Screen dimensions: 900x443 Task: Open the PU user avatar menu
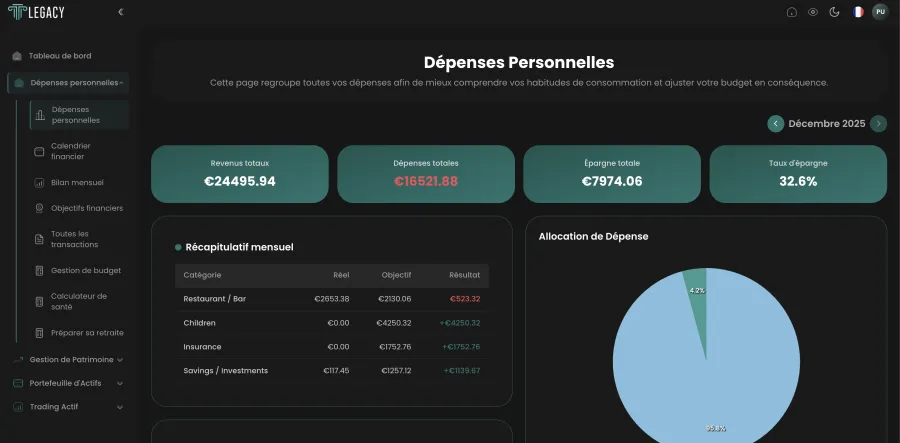pyautogui.click(x=880, y=12)
